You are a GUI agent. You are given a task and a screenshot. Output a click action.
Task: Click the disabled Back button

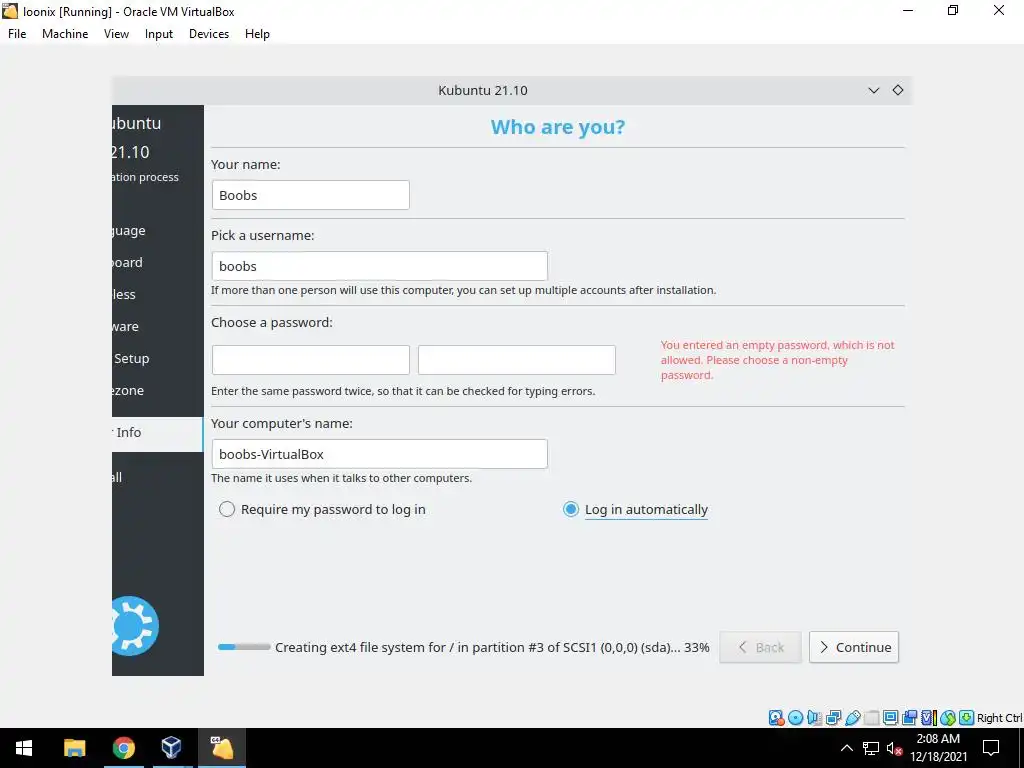click(x=760, y=647)
